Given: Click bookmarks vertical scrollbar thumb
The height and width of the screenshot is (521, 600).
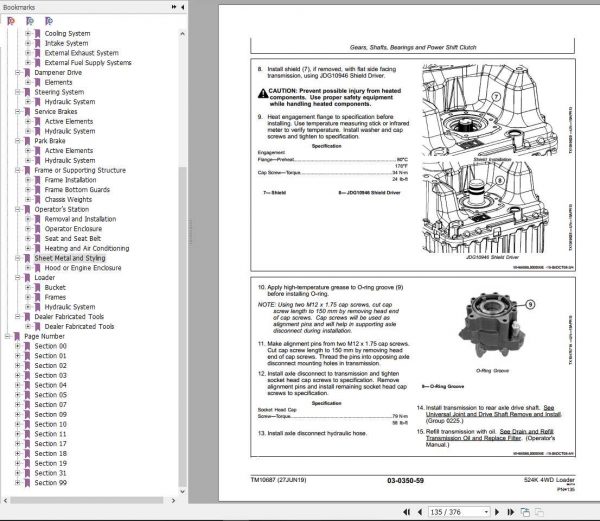Looking at the screenshot, I should point(183,326).
